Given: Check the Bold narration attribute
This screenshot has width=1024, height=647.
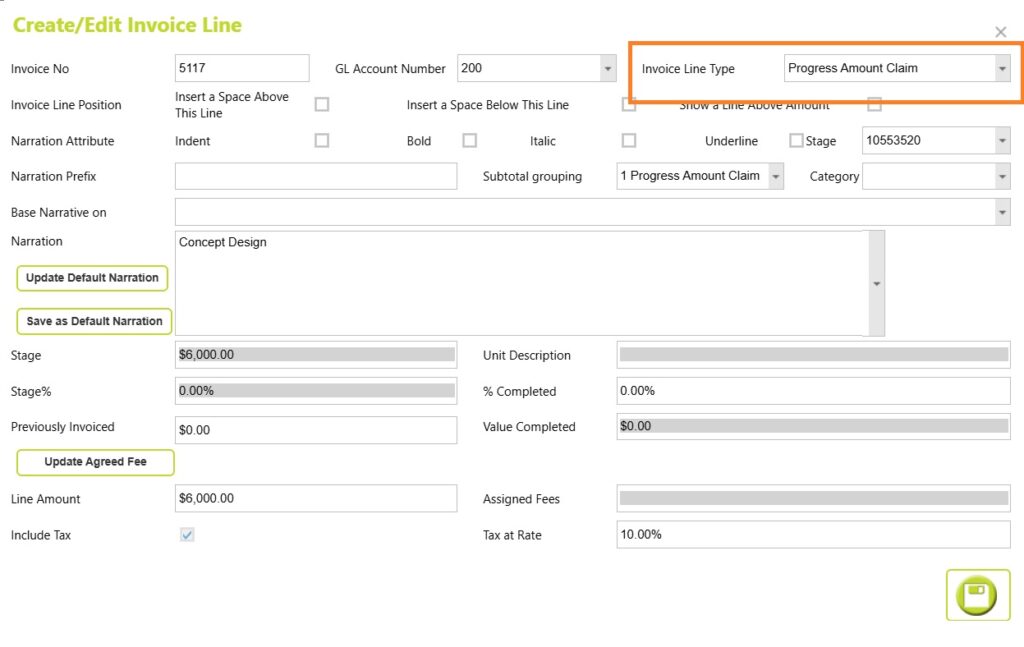Looking at the screenshot, I should (x=470, y=140).
